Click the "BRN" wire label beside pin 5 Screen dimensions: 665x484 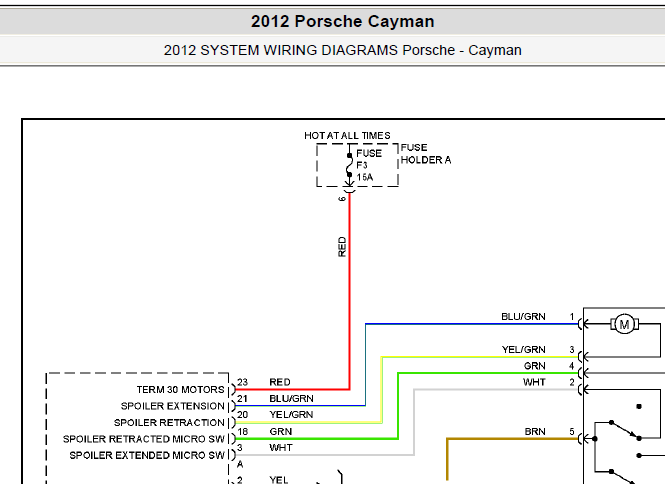534,431
